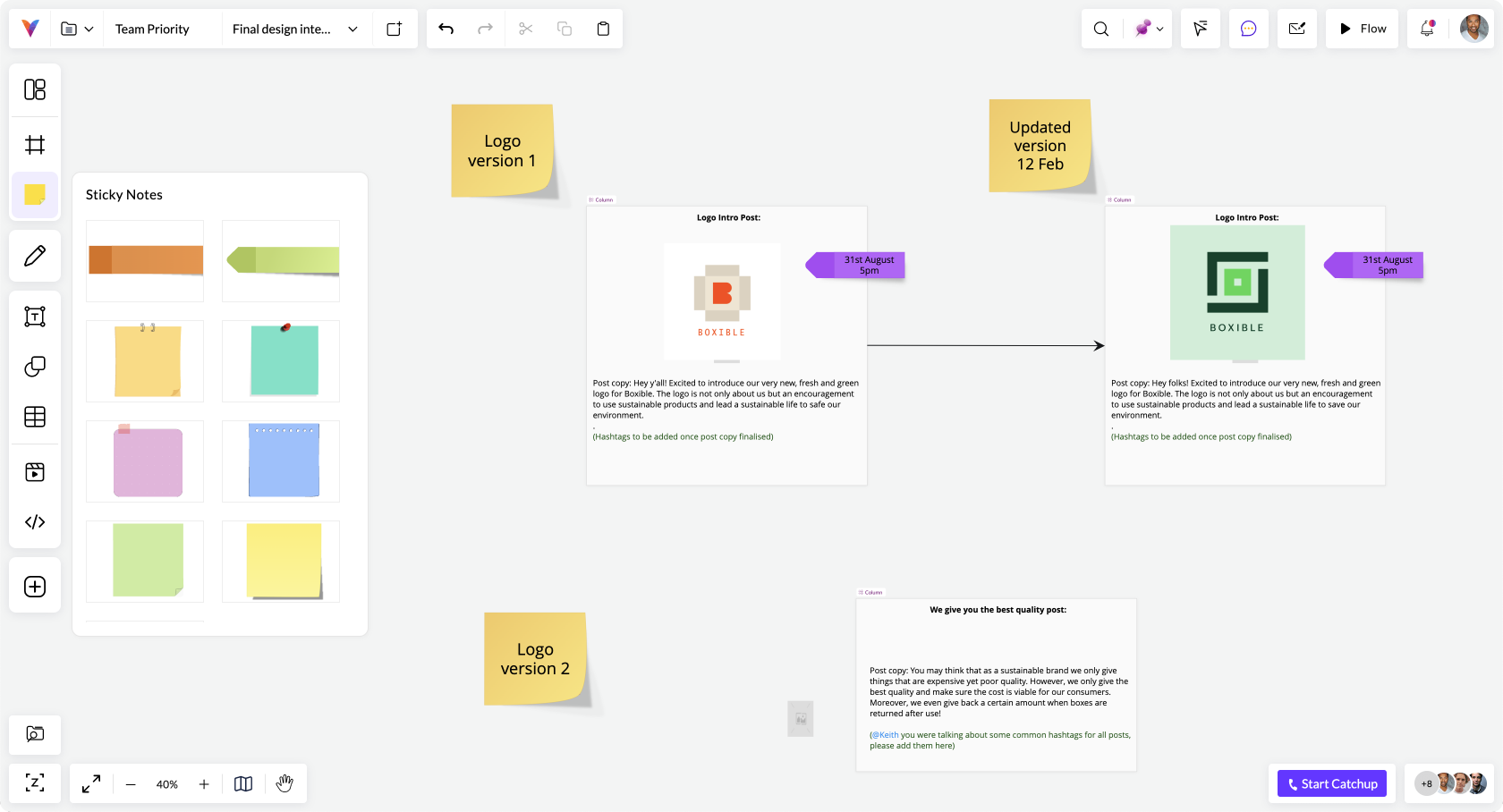1503x812 pixels.
Task: Select the code embed tool
Action: point(35,522)
